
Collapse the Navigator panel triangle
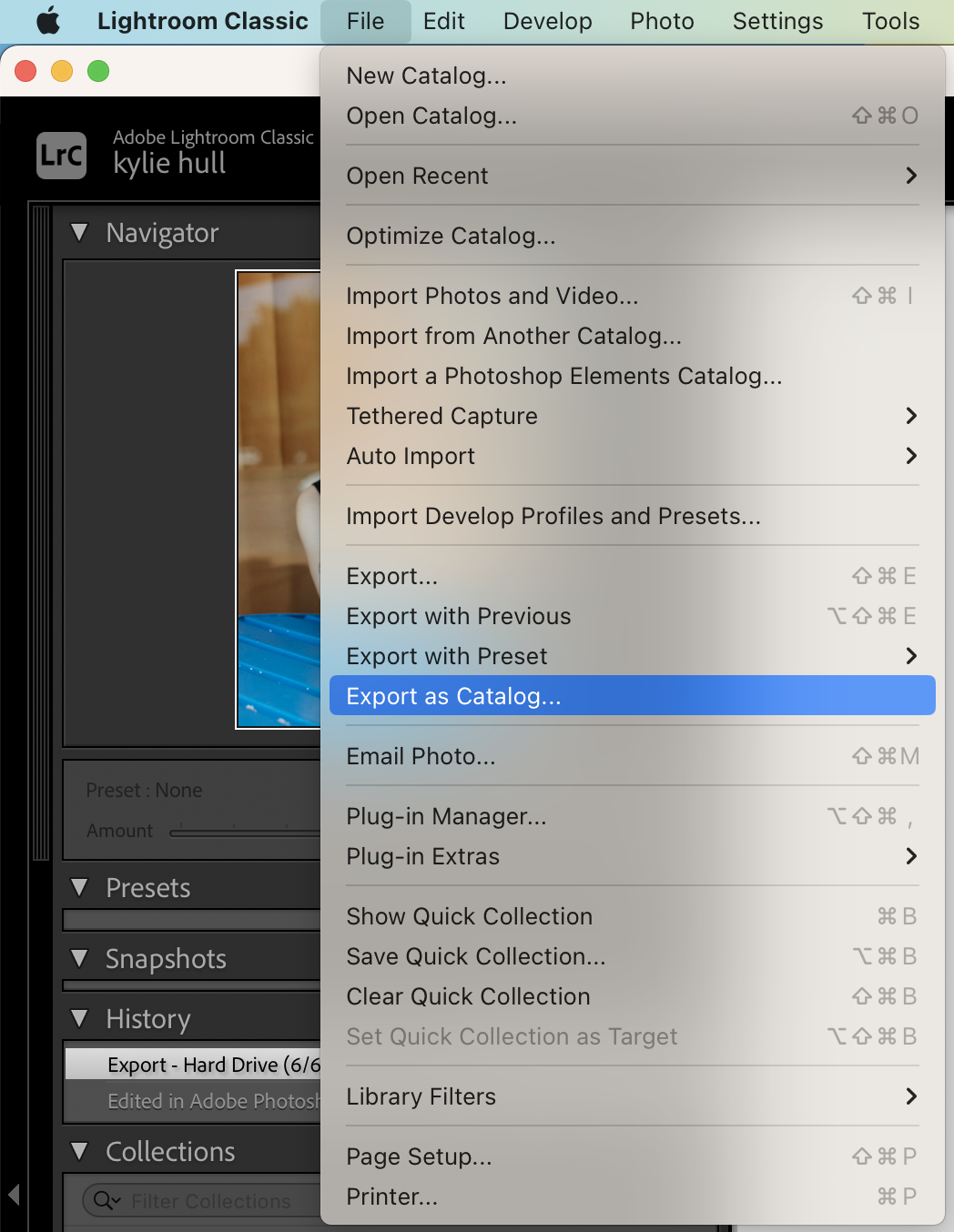point(80,233)
